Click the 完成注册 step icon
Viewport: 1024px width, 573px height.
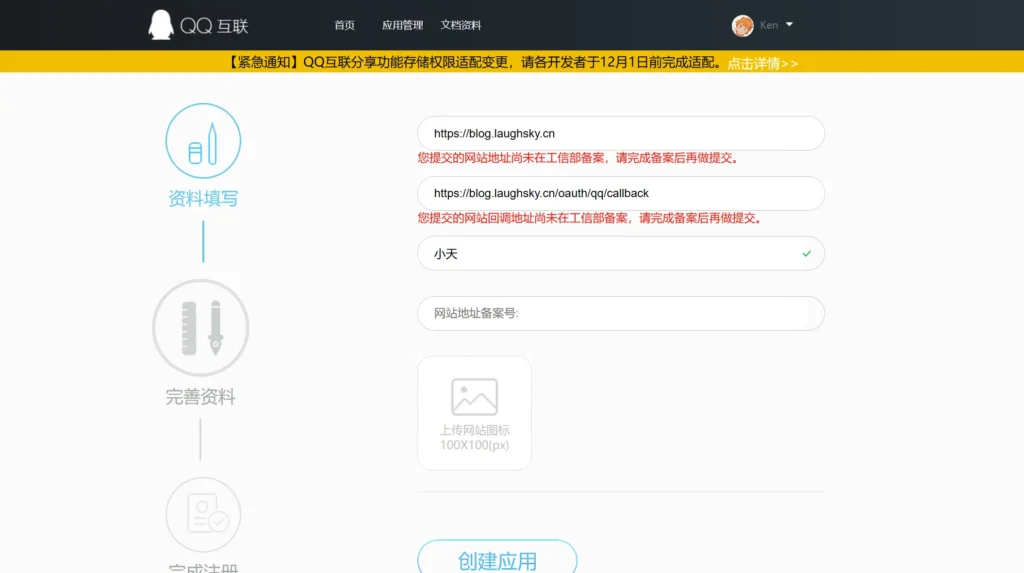[203, 514]
